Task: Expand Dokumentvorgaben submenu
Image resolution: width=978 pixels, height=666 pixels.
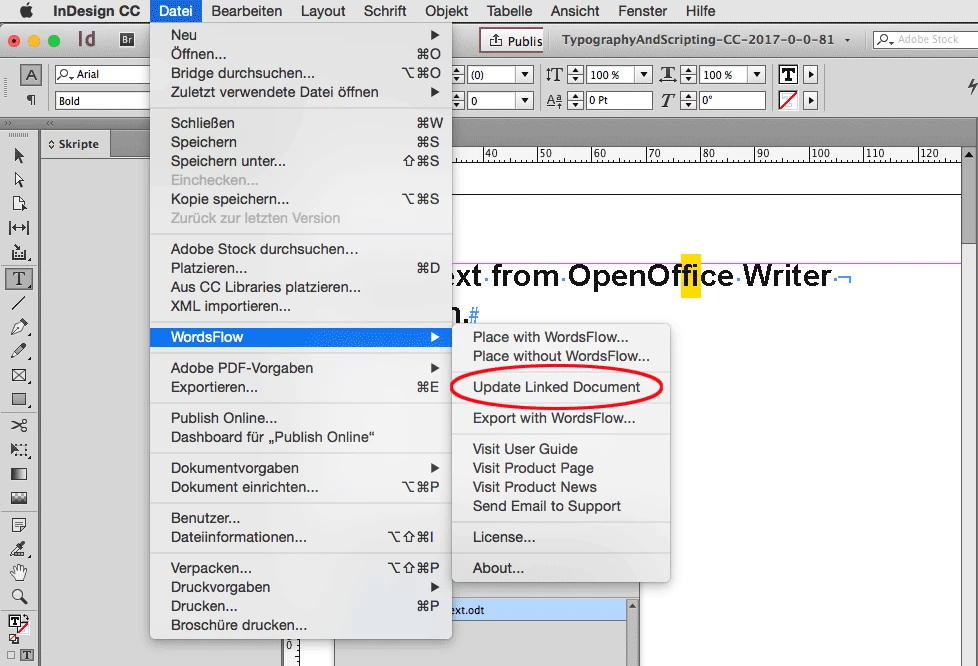Action: [x=301, y=468]
